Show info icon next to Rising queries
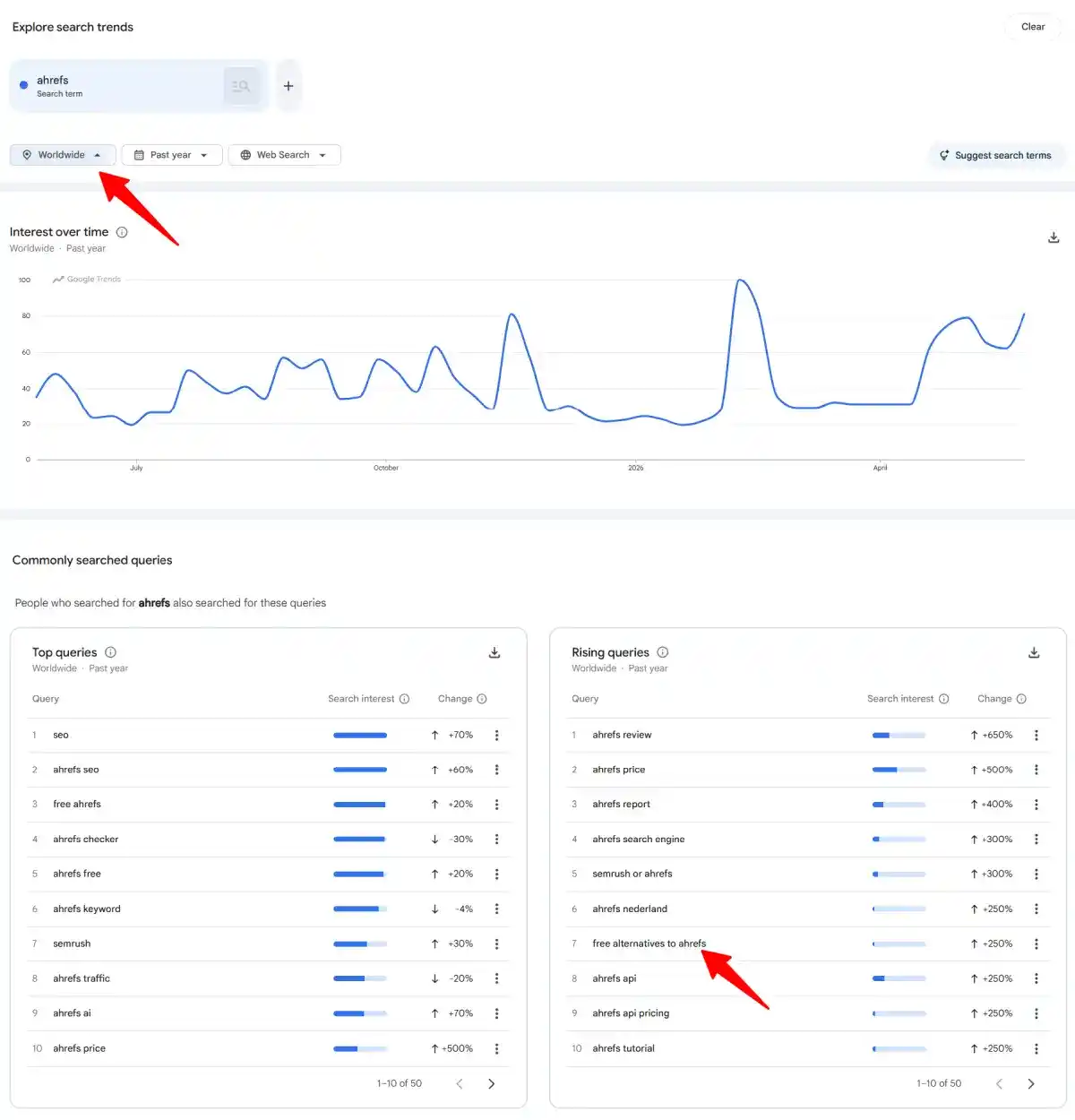 point(663,652)
